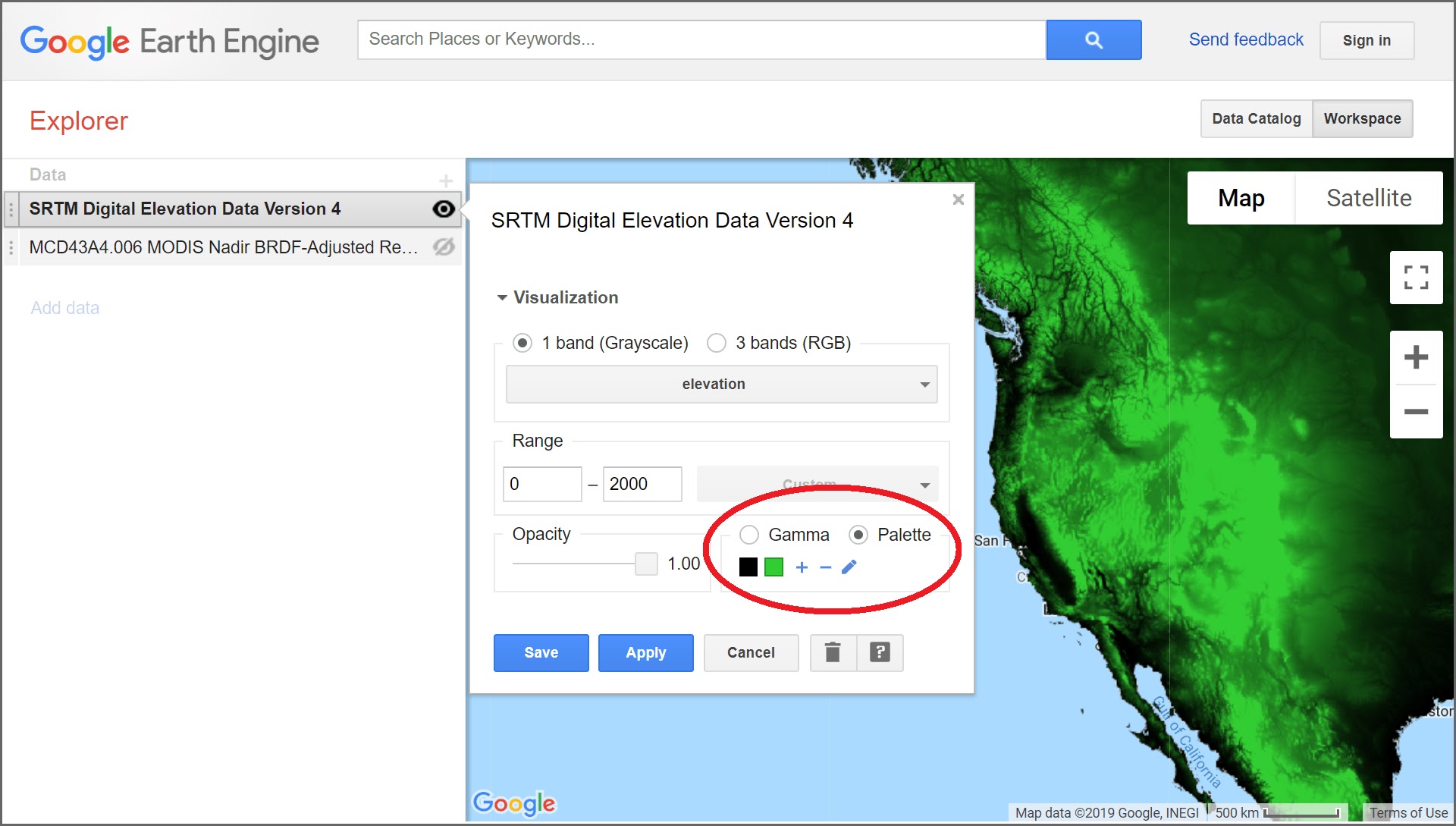Click the Sign in button
The width and height of the screenshot is (1456, 826).
tap(1367, 40)
